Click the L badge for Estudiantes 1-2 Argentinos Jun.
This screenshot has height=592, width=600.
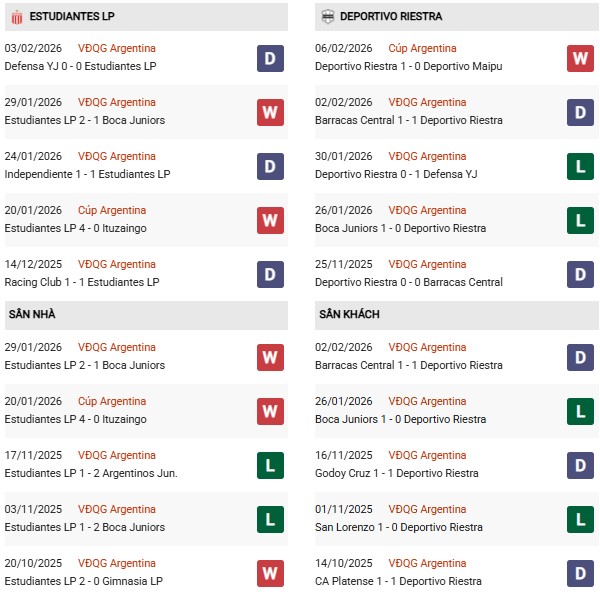coord(270,465)
